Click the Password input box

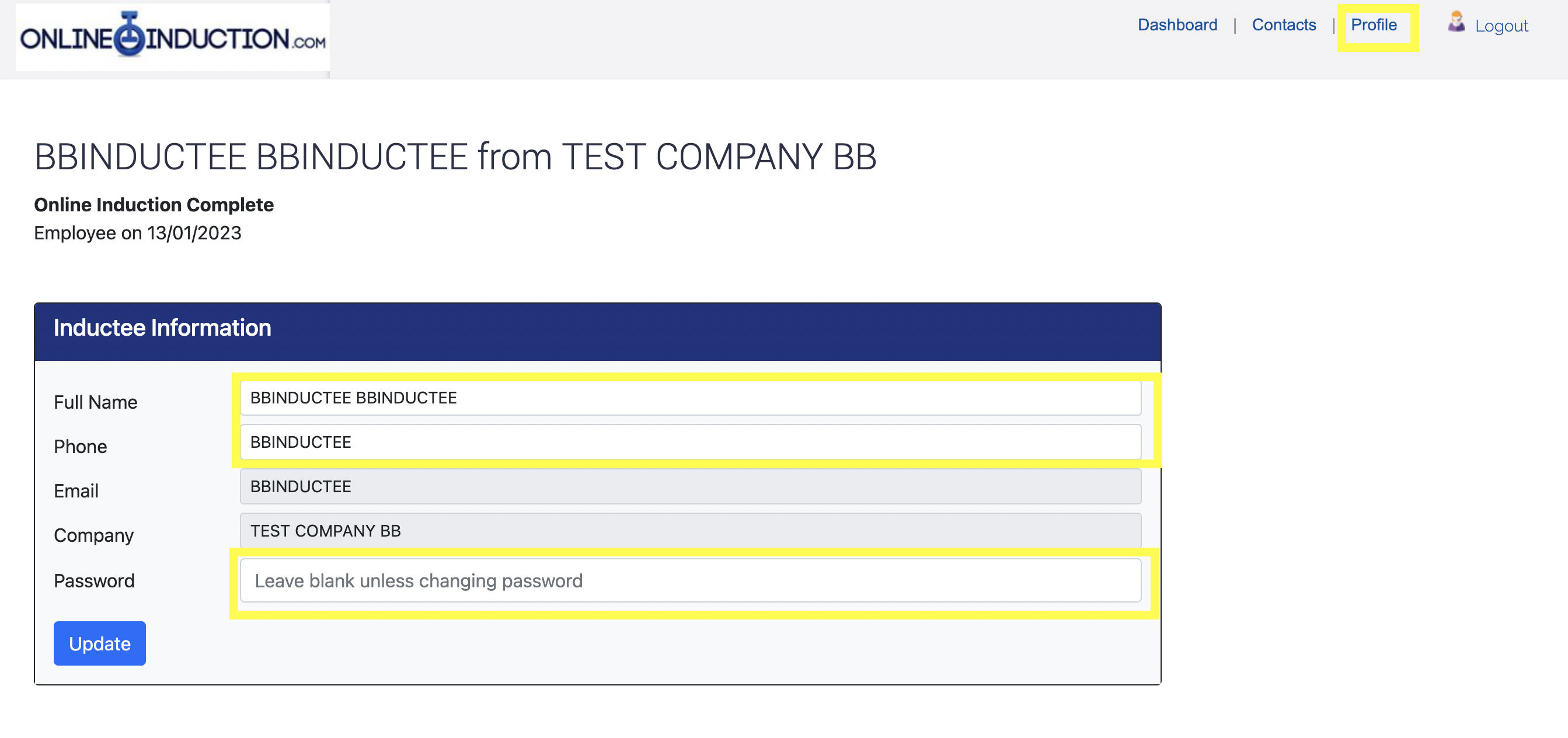click(690, 581)
